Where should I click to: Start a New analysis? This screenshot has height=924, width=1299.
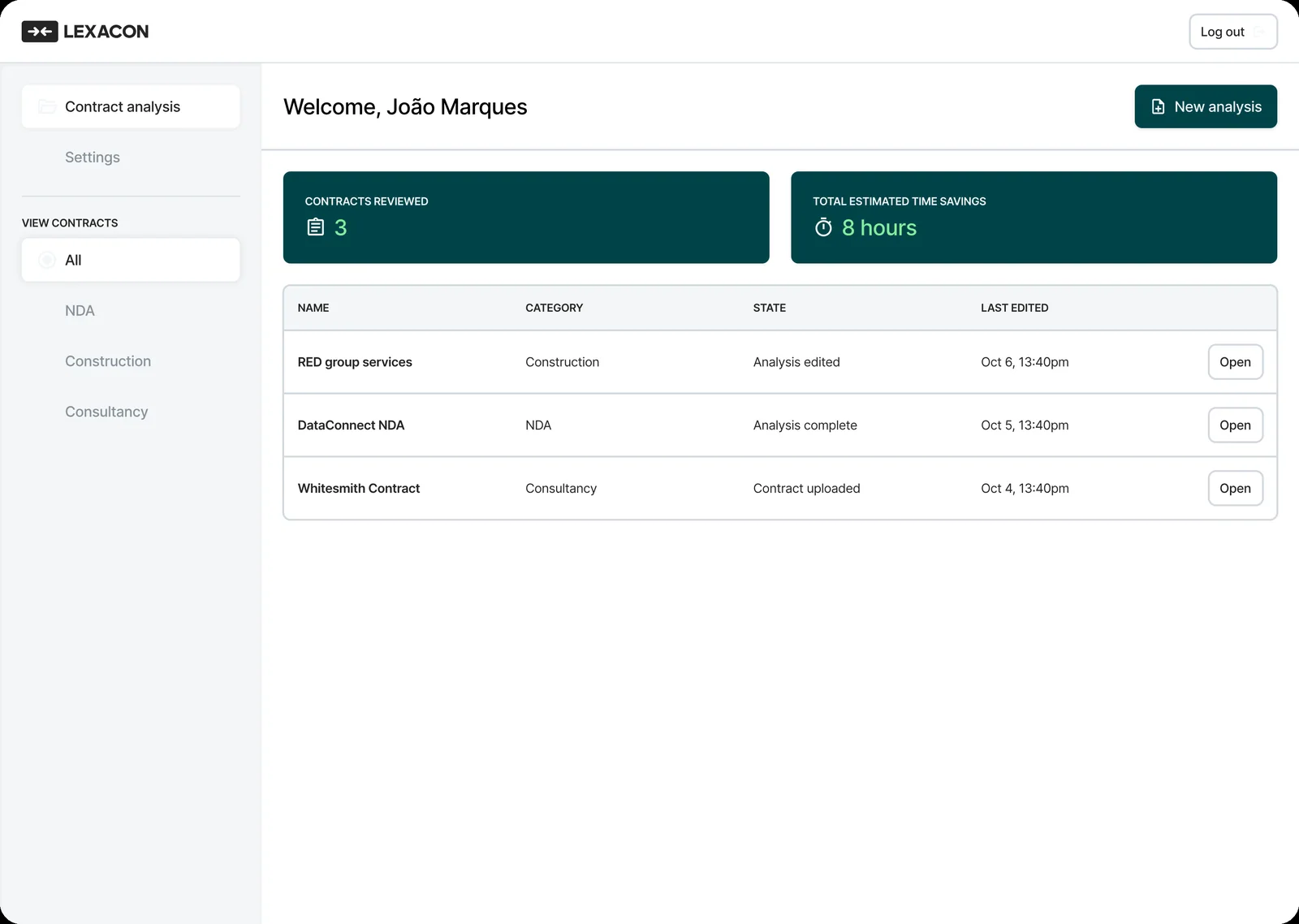click(x=1206, y=106)
